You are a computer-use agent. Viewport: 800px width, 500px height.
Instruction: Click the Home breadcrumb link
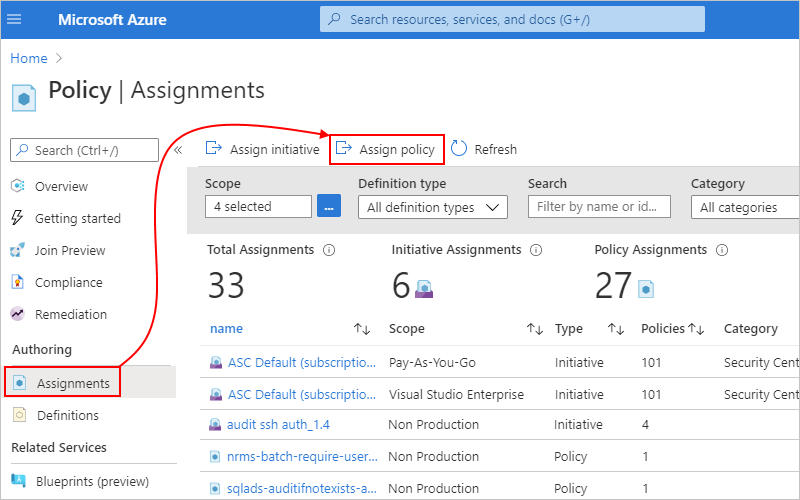29,59
